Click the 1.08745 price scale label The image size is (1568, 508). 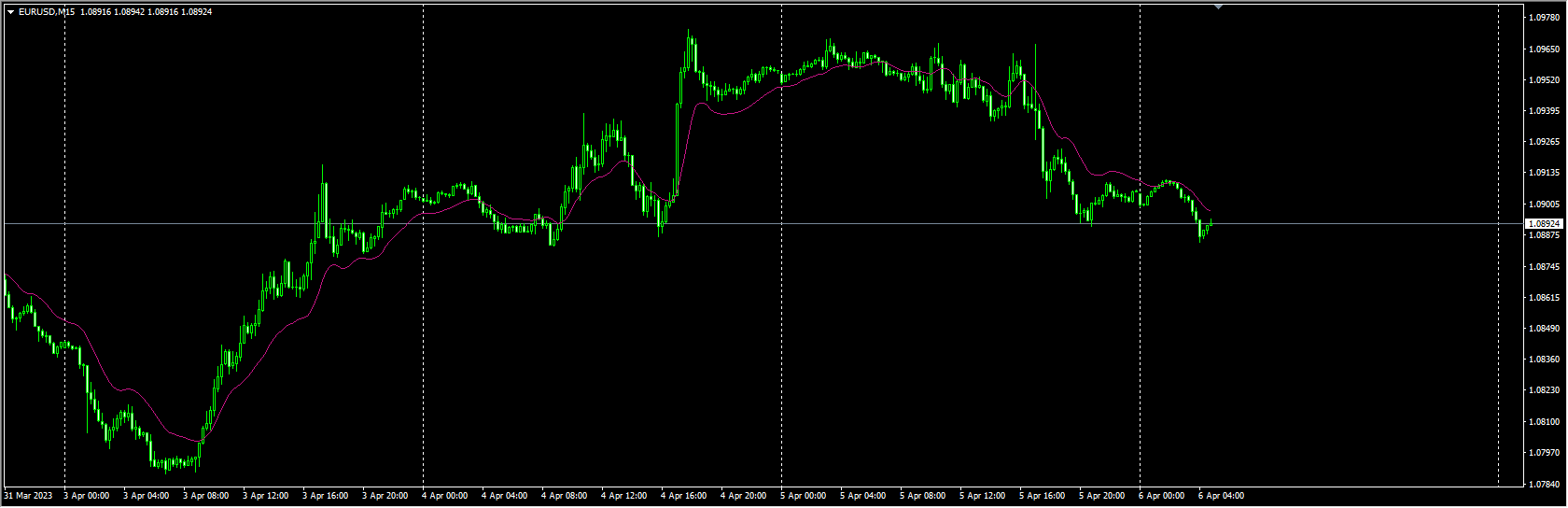coord(1546,267)
